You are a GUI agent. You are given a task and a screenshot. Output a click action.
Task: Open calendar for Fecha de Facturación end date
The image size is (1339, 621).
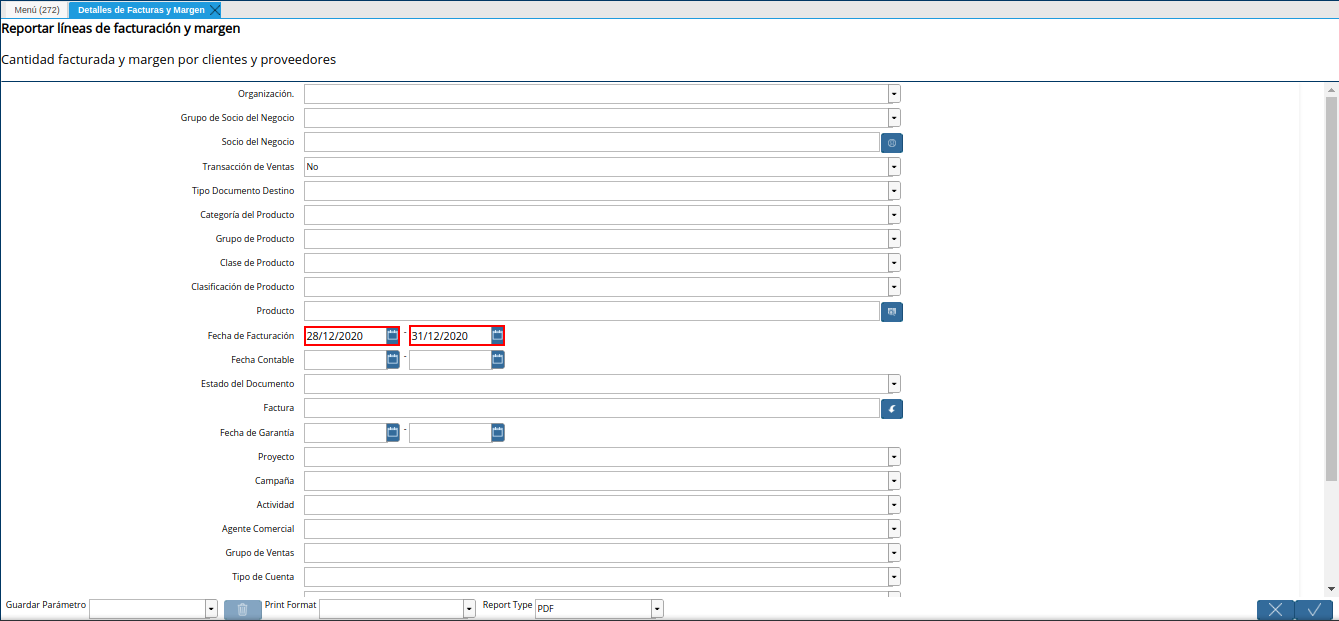click(x=498, y=336)
